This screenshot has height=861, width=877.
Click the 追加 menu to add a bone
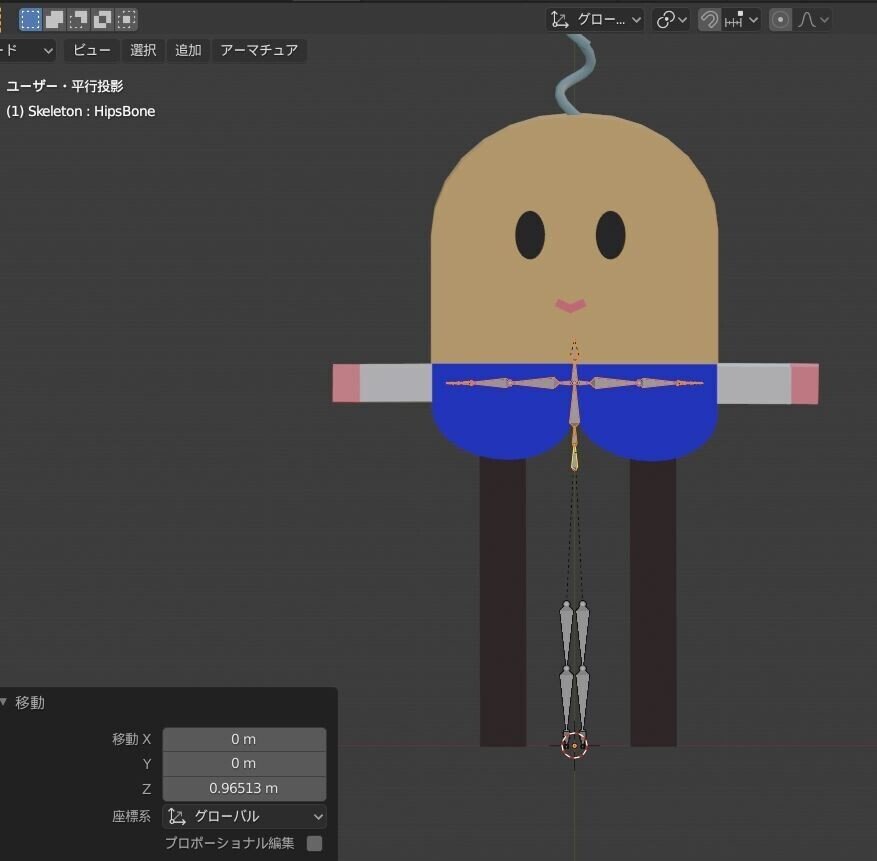coord(188,50)
